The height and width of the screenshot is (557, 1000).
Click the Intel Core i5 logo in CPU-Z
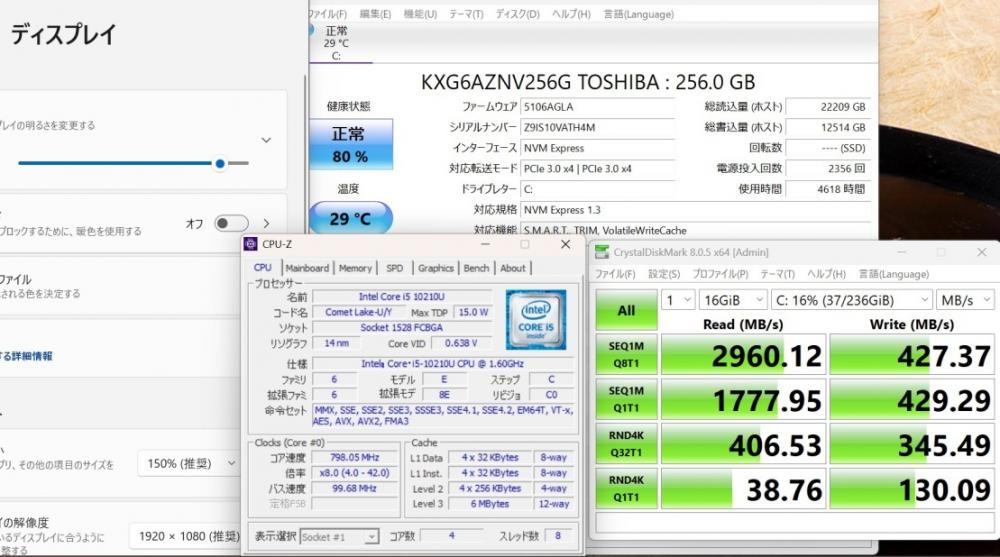coord(536,320)
